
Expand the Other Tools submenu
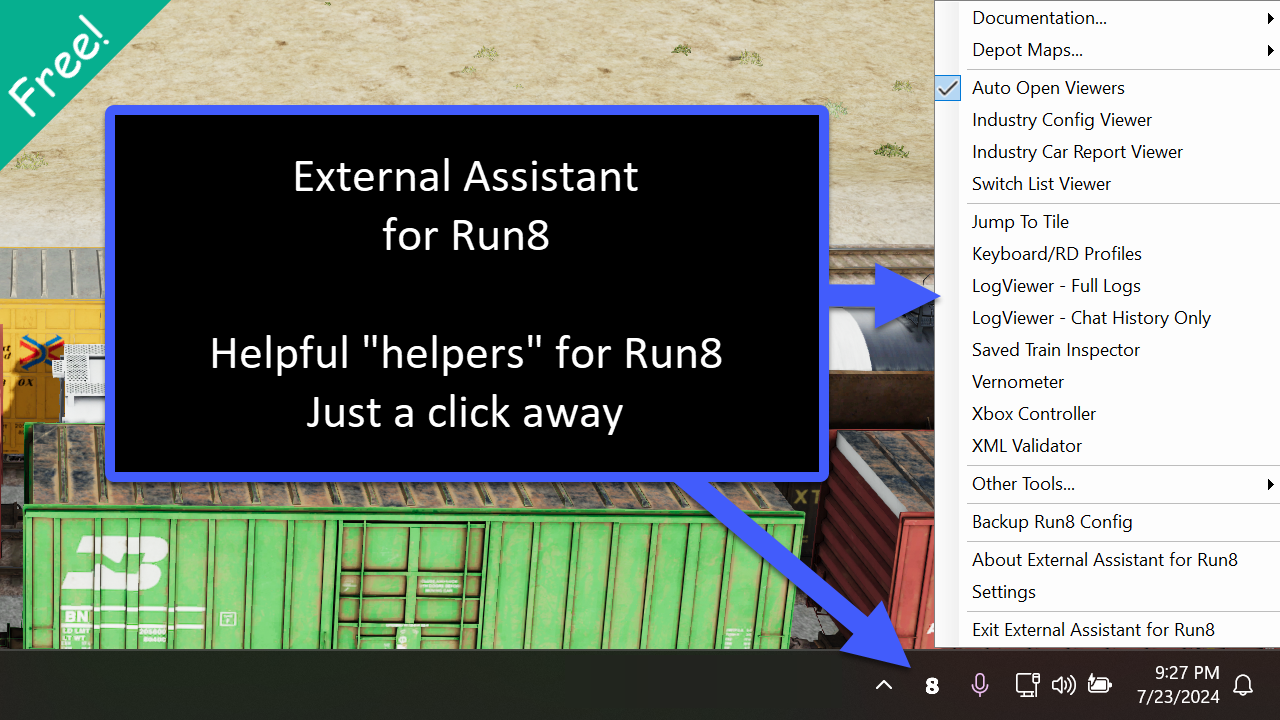[1023, 484]
